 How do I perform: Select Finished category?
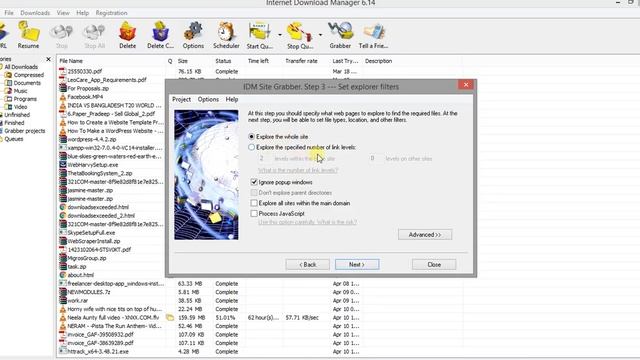click(x=14, y=122)
